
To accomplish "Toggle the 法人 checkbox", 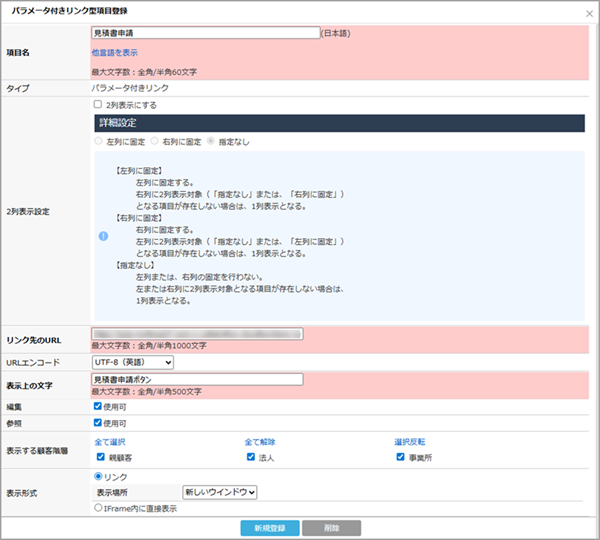I will (250, 457).
